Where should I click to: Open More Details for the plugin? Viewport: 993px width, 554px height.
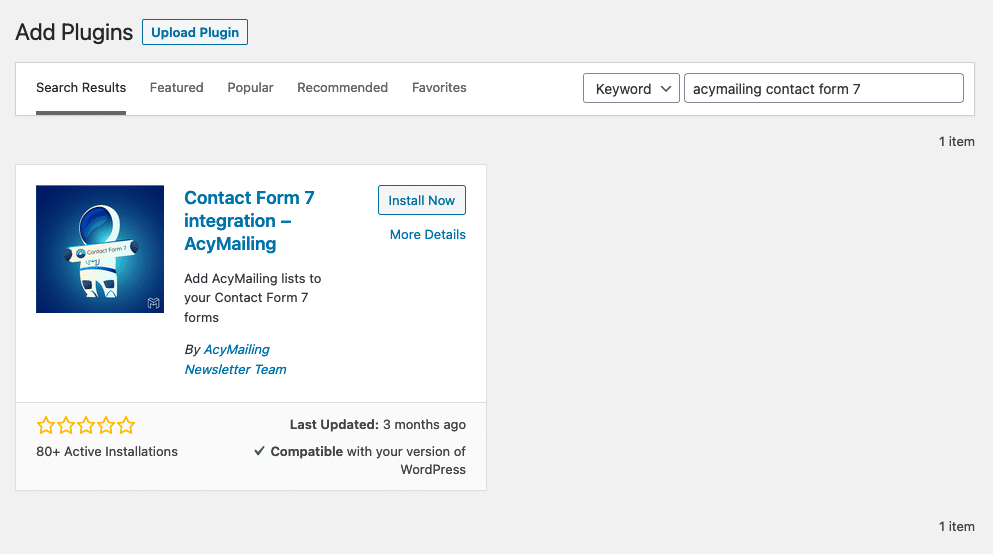(427, 234)
